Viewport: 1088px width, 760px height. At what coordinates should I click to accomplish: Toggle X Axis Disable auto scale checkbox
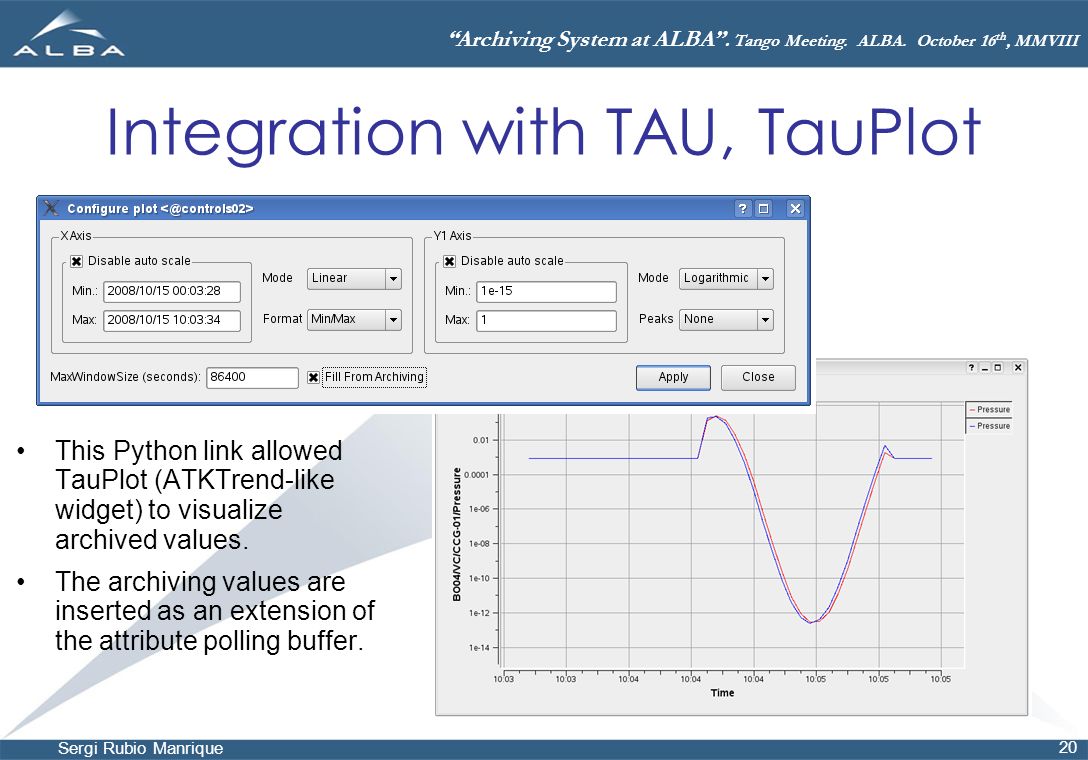click(x=77, y=262)
